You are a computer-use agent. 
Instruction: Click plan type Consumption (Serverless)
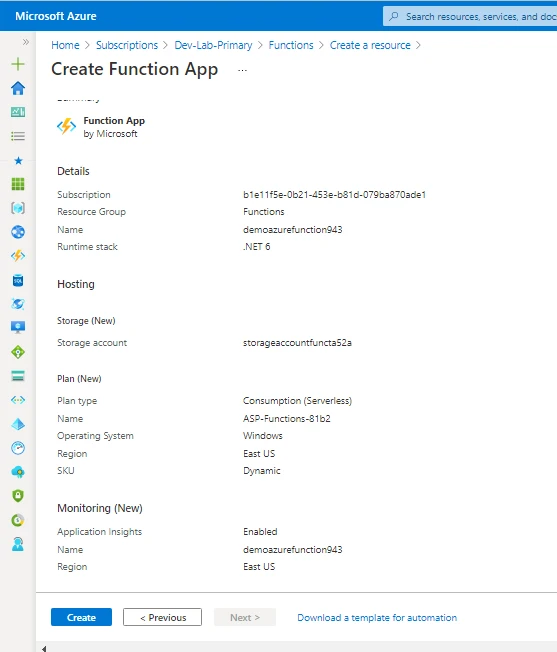297,400
